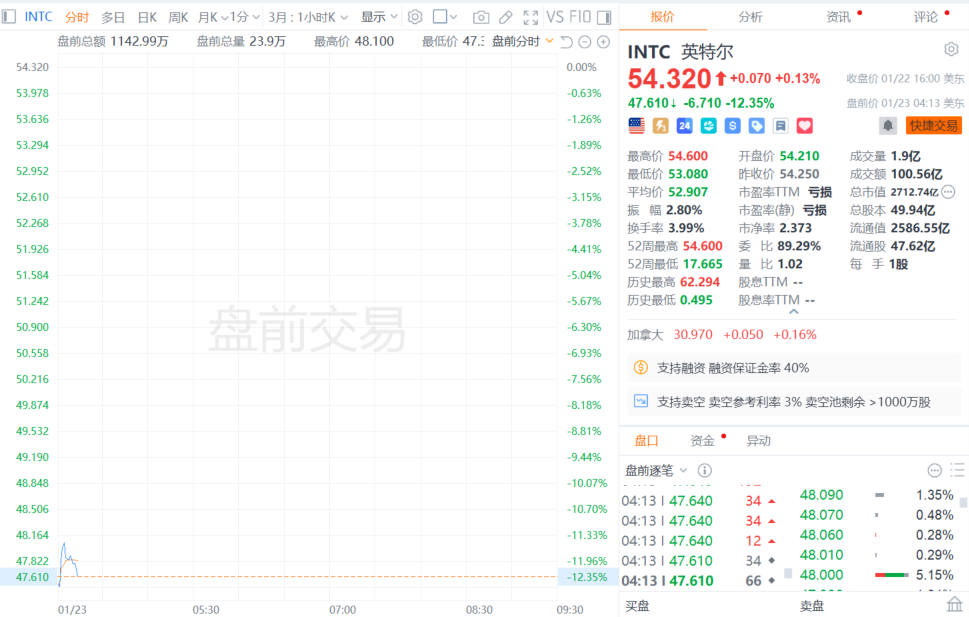Set a price alert with bell icon
This screenshot has height=617, width=969.
(x=887, y=126)
